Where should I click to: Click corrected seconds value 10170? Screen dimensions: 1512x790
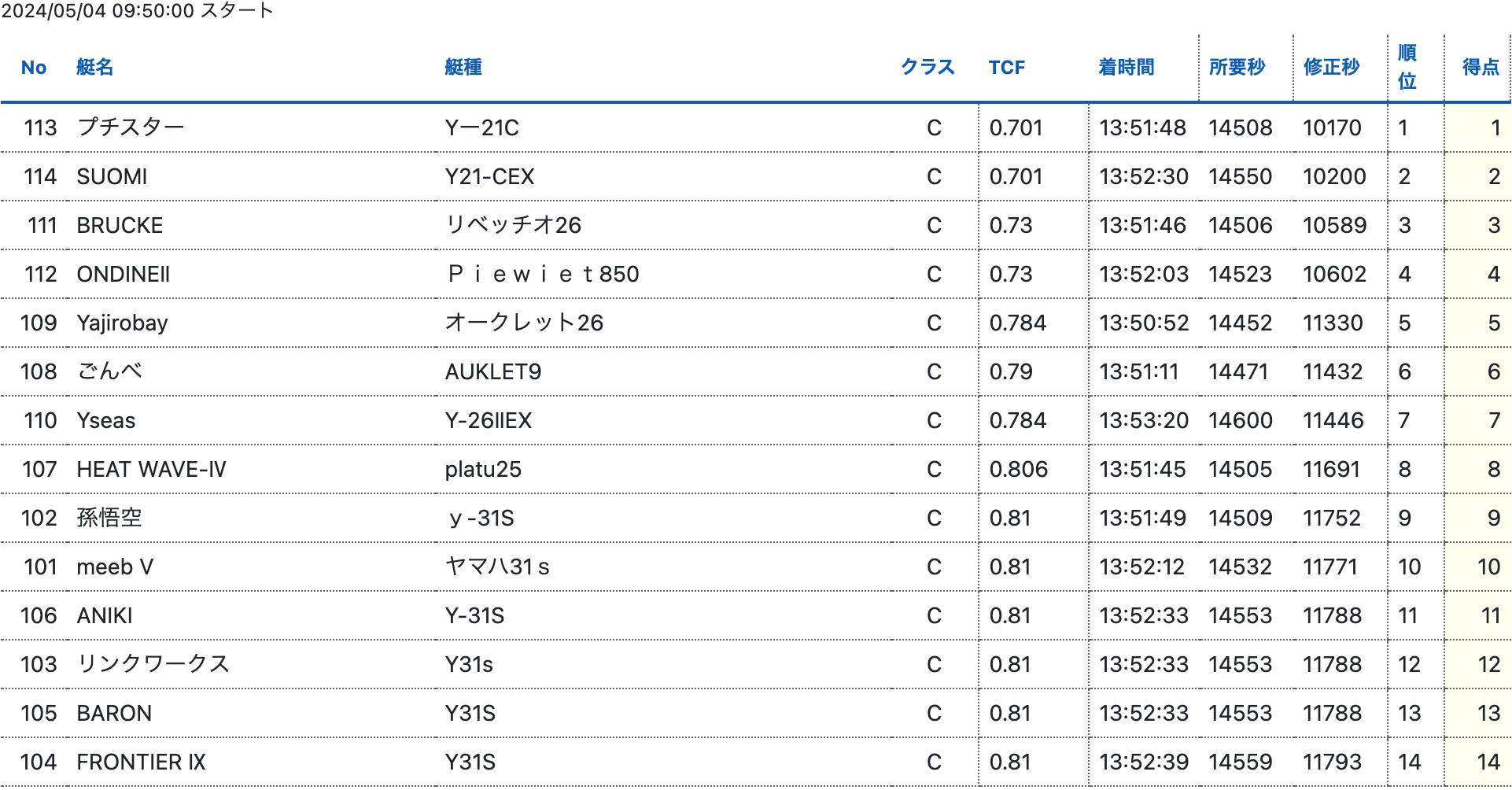coord(1331,127)
